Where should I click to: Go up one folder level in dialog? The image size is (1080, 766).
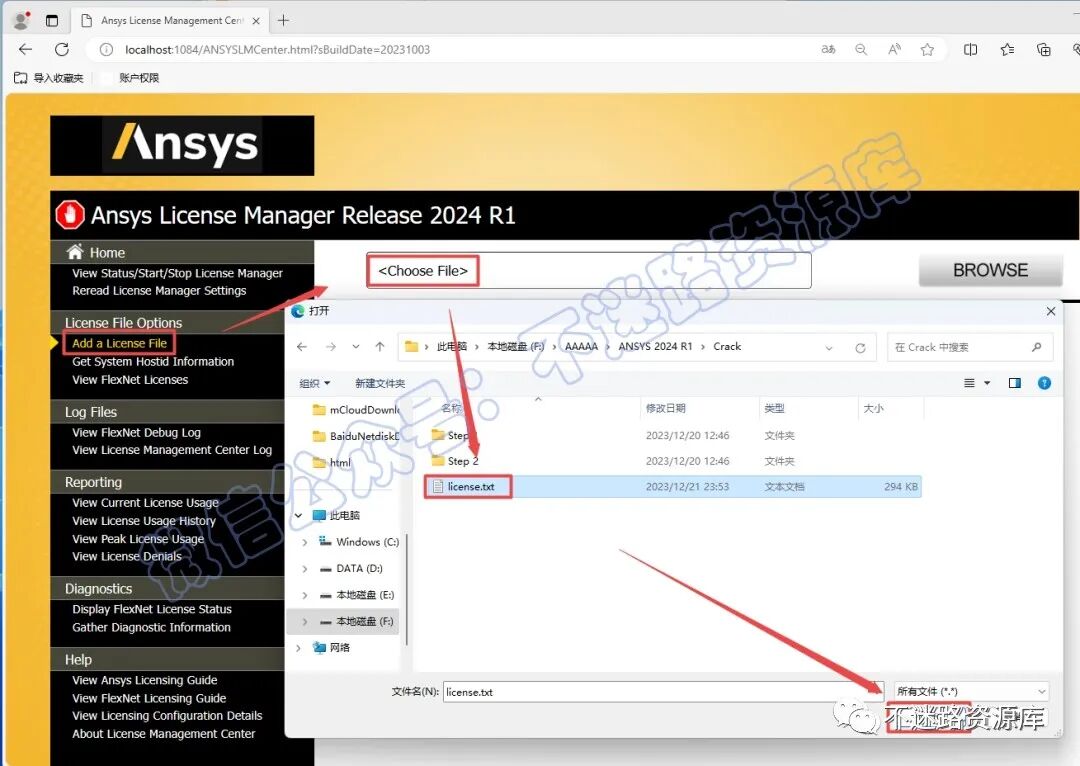click(x=380, y=346)
